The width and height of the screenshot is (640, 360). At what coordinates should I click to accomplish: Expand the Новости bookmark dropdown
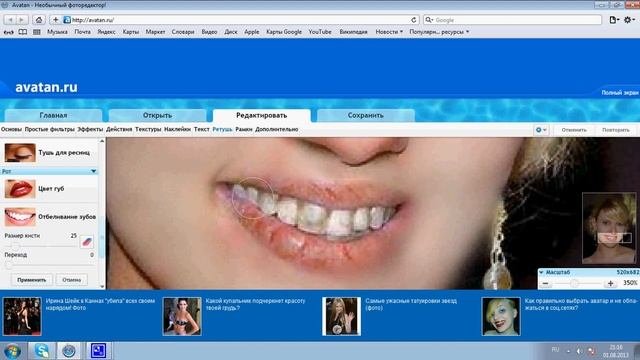click(389, 32)
